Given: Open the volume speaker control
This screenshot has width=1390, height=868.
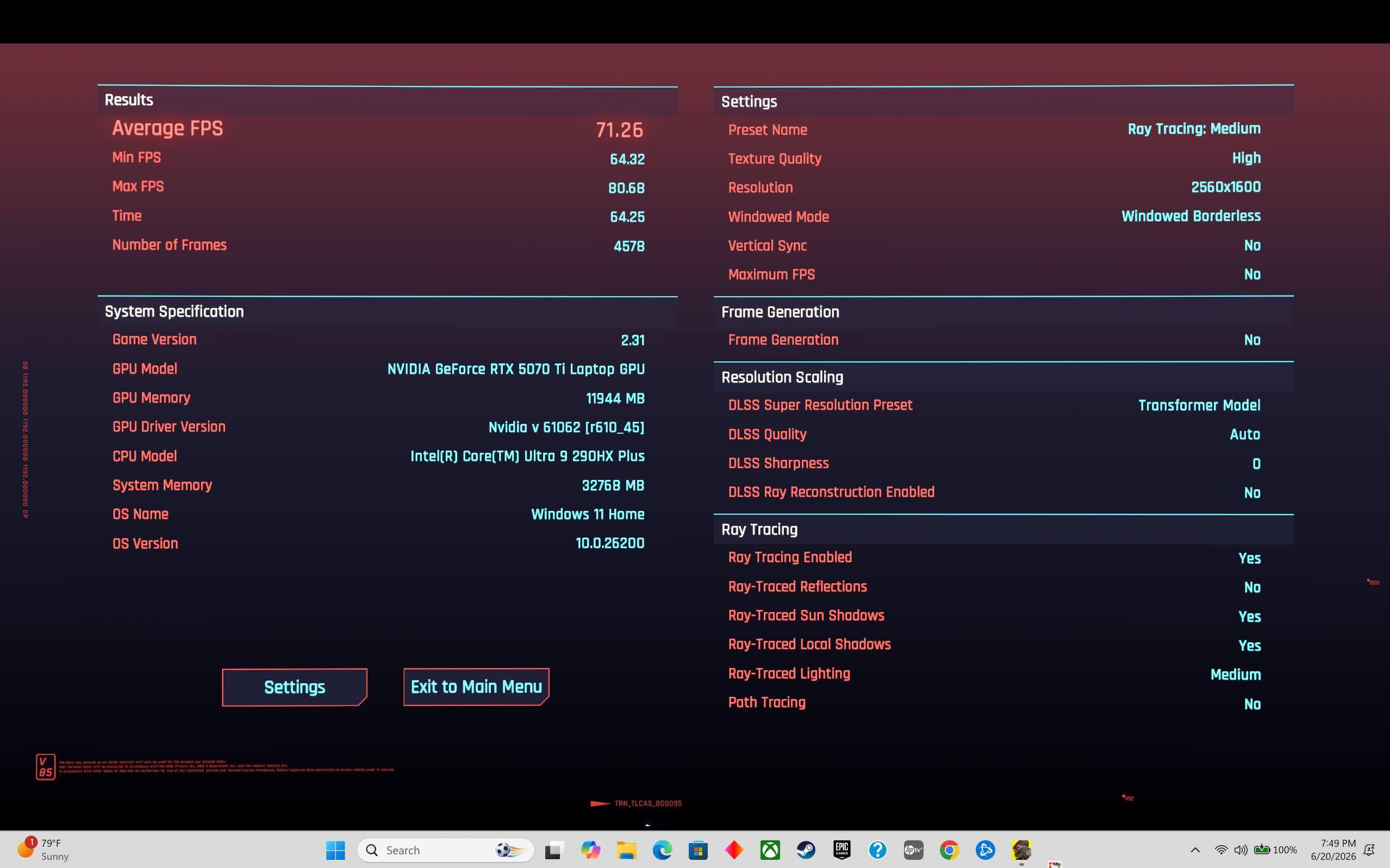Looking at the screenshot, I should [x=1240, y=850].
